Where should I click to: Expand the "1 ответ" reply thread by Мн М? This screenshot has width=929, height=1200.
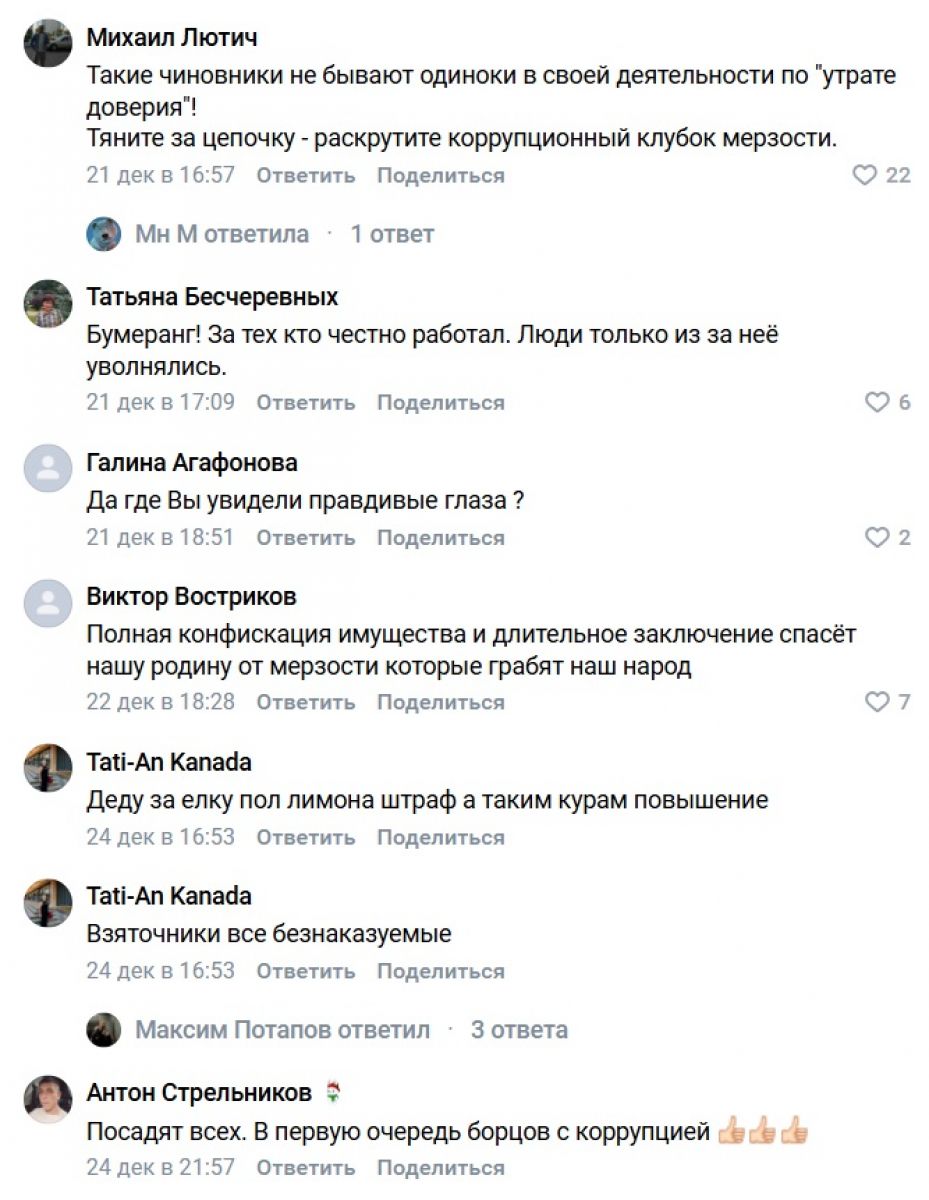pos(391,235)
